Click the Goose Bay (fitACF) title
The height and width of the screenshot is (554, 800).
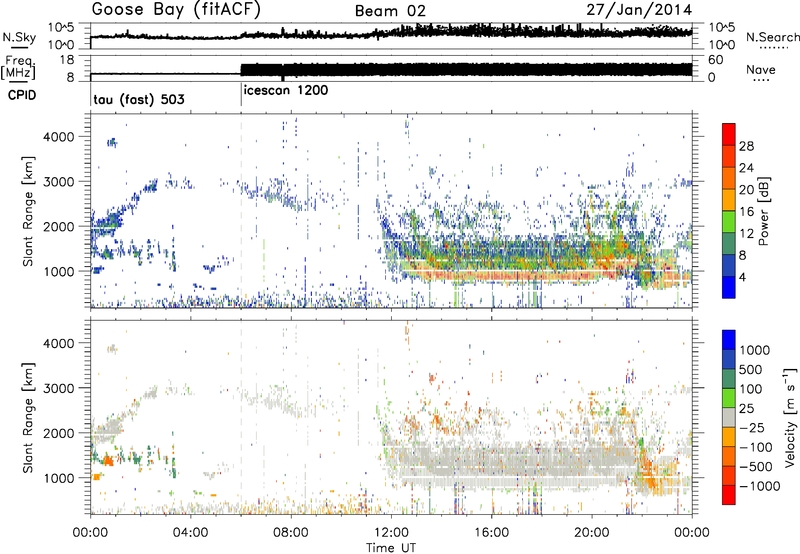[176, 10]
